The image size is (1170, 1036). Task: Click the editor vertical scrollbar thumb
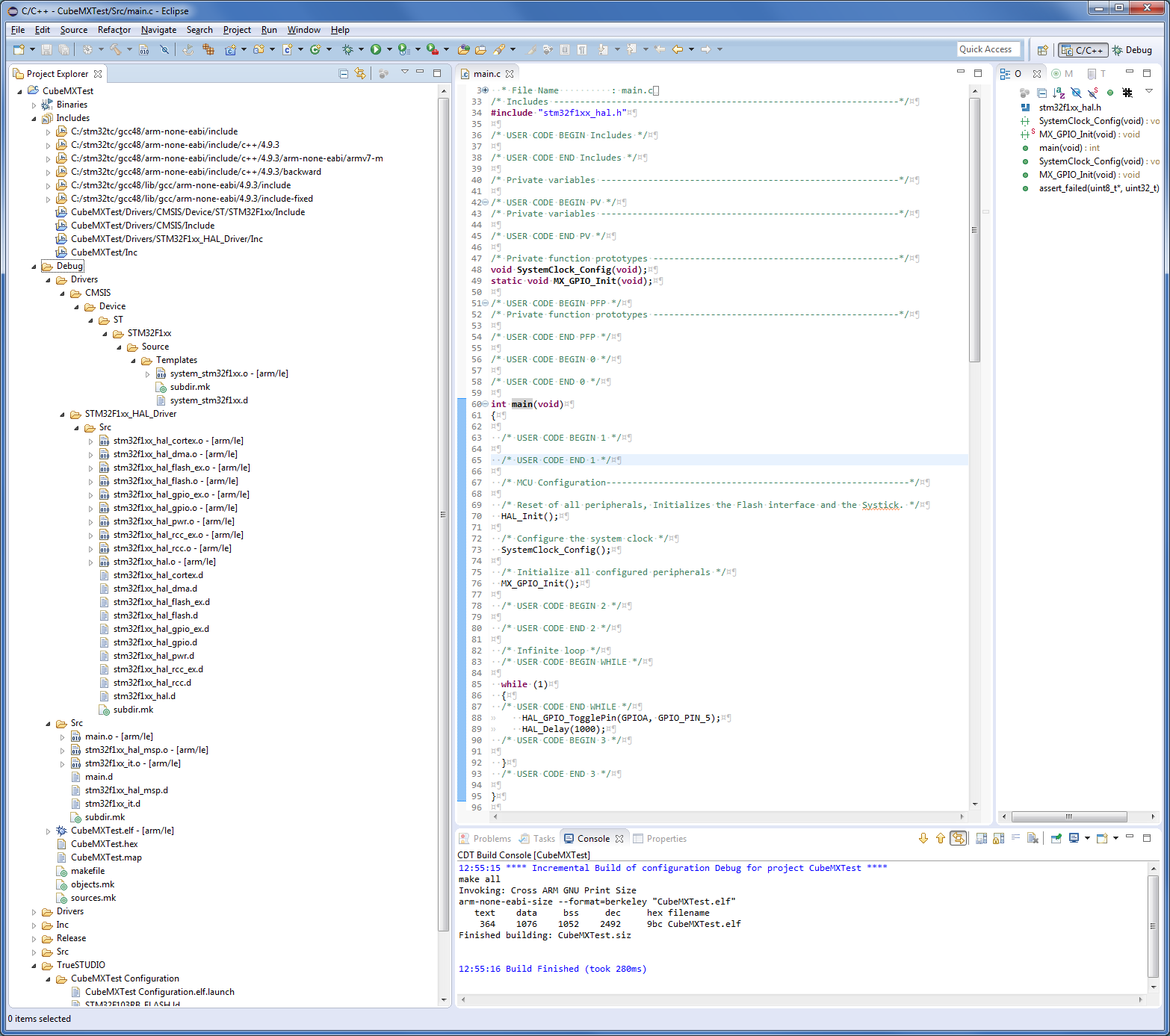tap(974, 230)
